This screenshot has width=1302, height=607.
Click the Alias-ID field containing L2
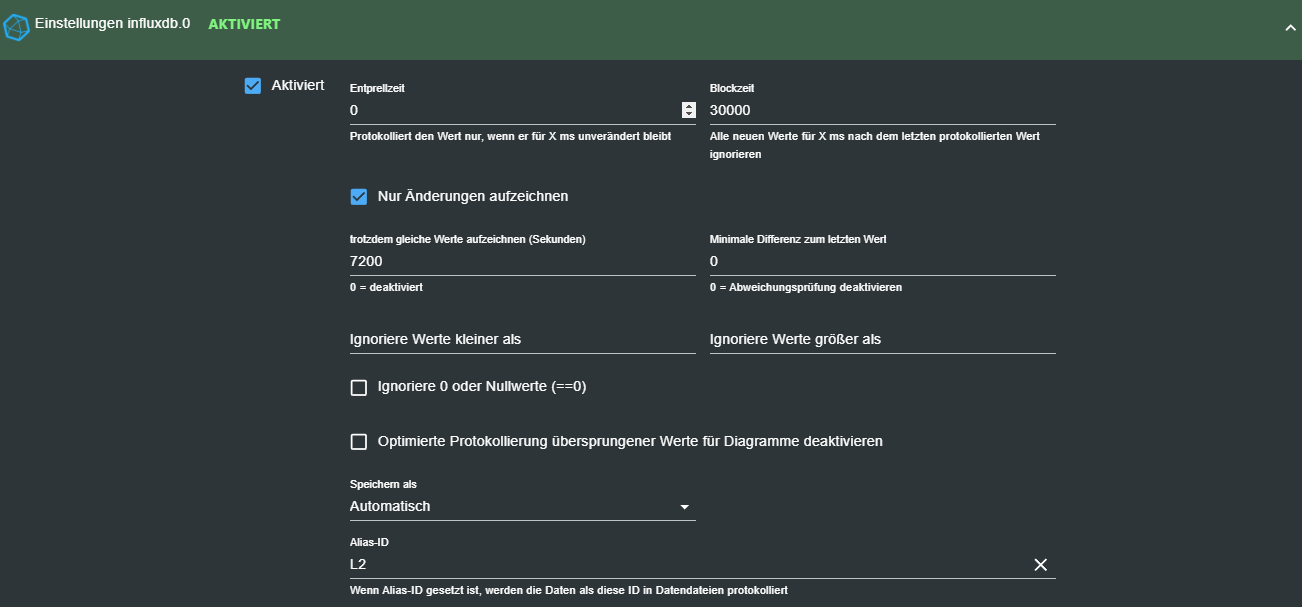(x=680, y=565)
